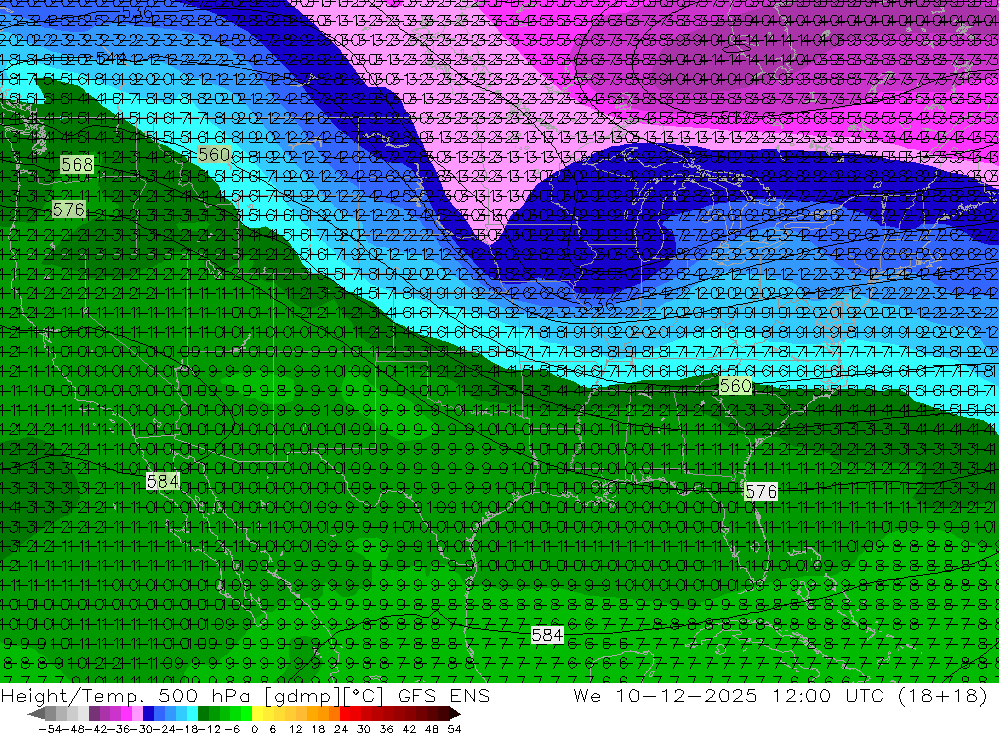Viewport: 1000px width, 733px height.
Task: Click the 'GFS ENS' model label
Action: pos(444,696)
